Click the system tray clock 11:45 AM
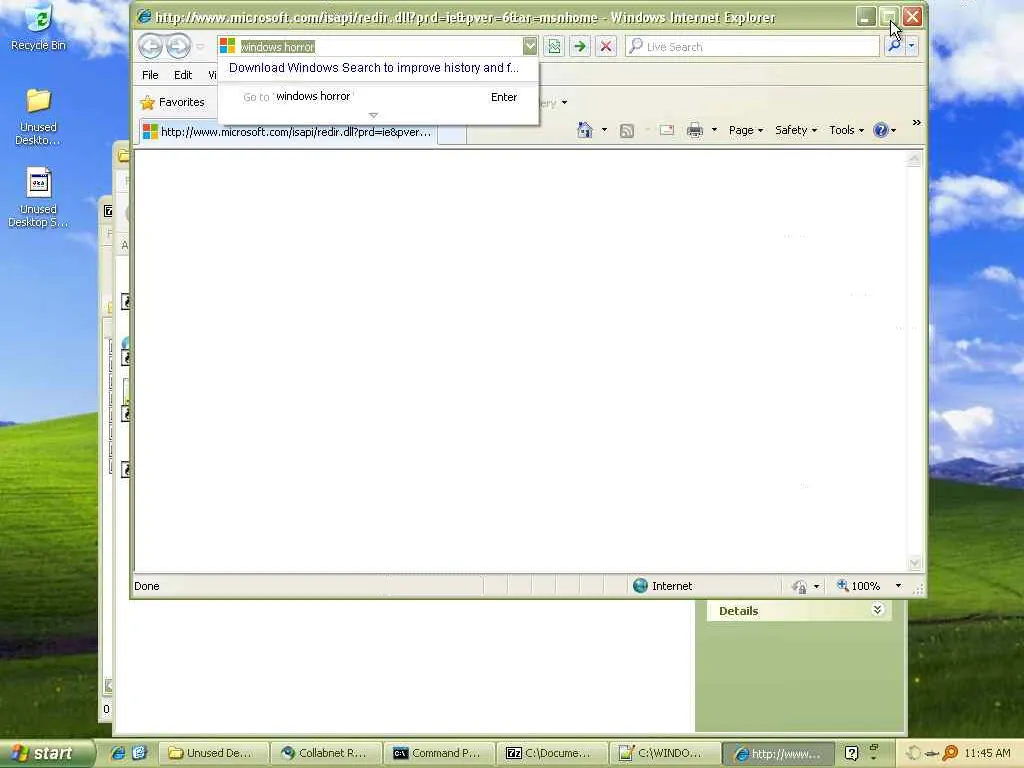This screenshot has height=768, width=1024. tap(987, 753)
